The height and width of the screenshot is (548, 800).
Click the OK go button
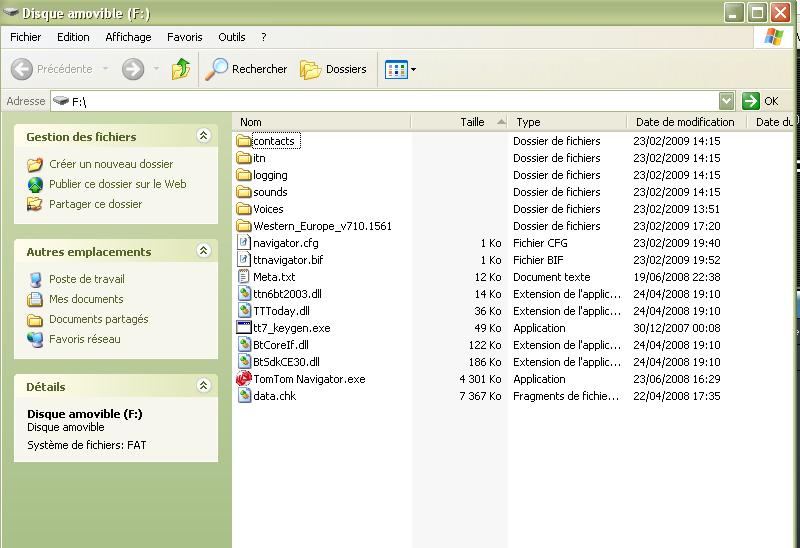(x=761, y=101)
